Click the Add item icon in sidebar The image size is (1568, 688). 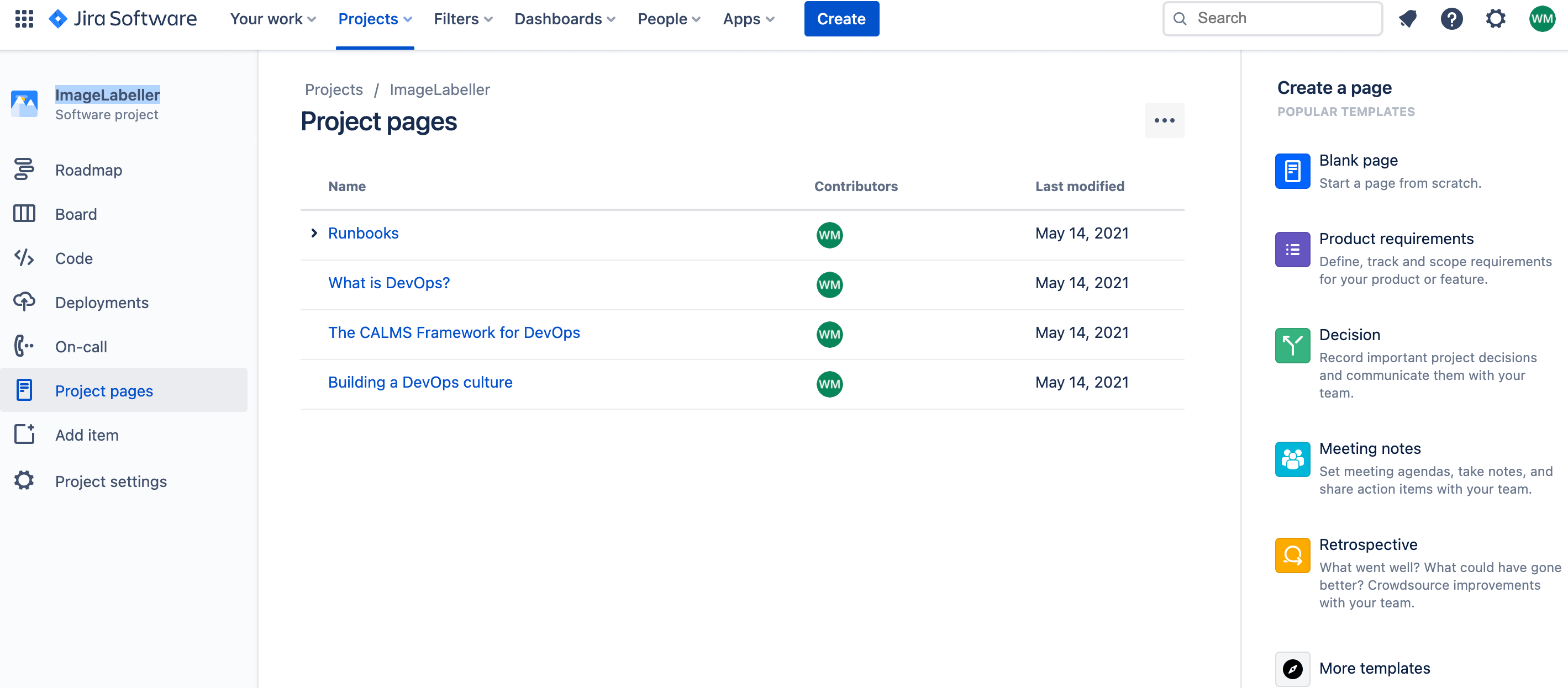pos(24,434)
